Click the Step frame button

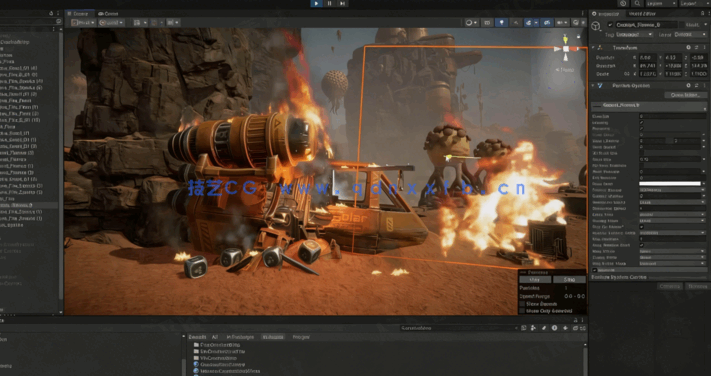tap(343, 3)
